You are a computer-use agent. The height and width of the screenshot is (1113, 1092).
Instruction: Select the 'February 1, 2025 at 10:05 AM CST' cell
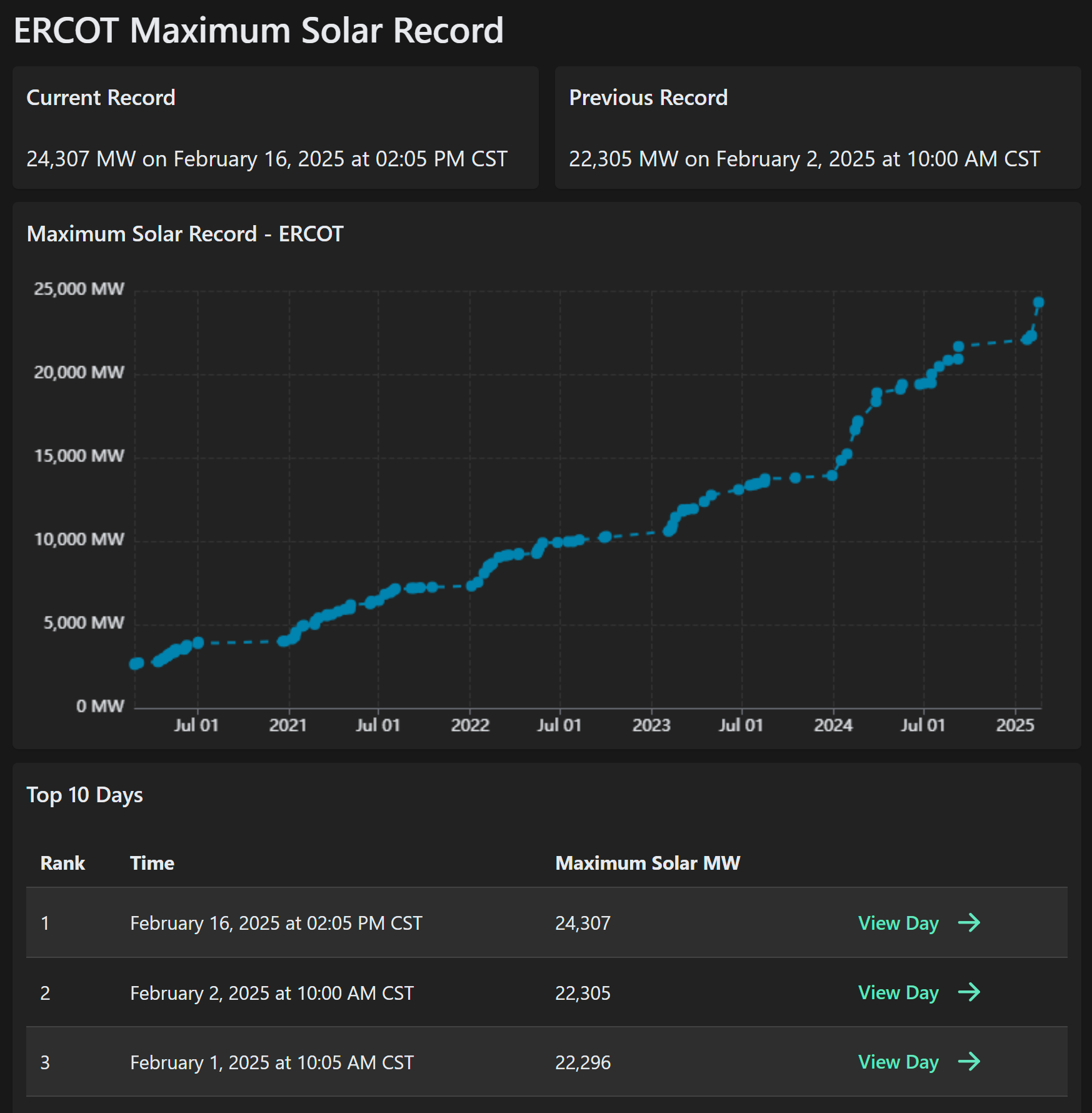tap(272, 1062)
